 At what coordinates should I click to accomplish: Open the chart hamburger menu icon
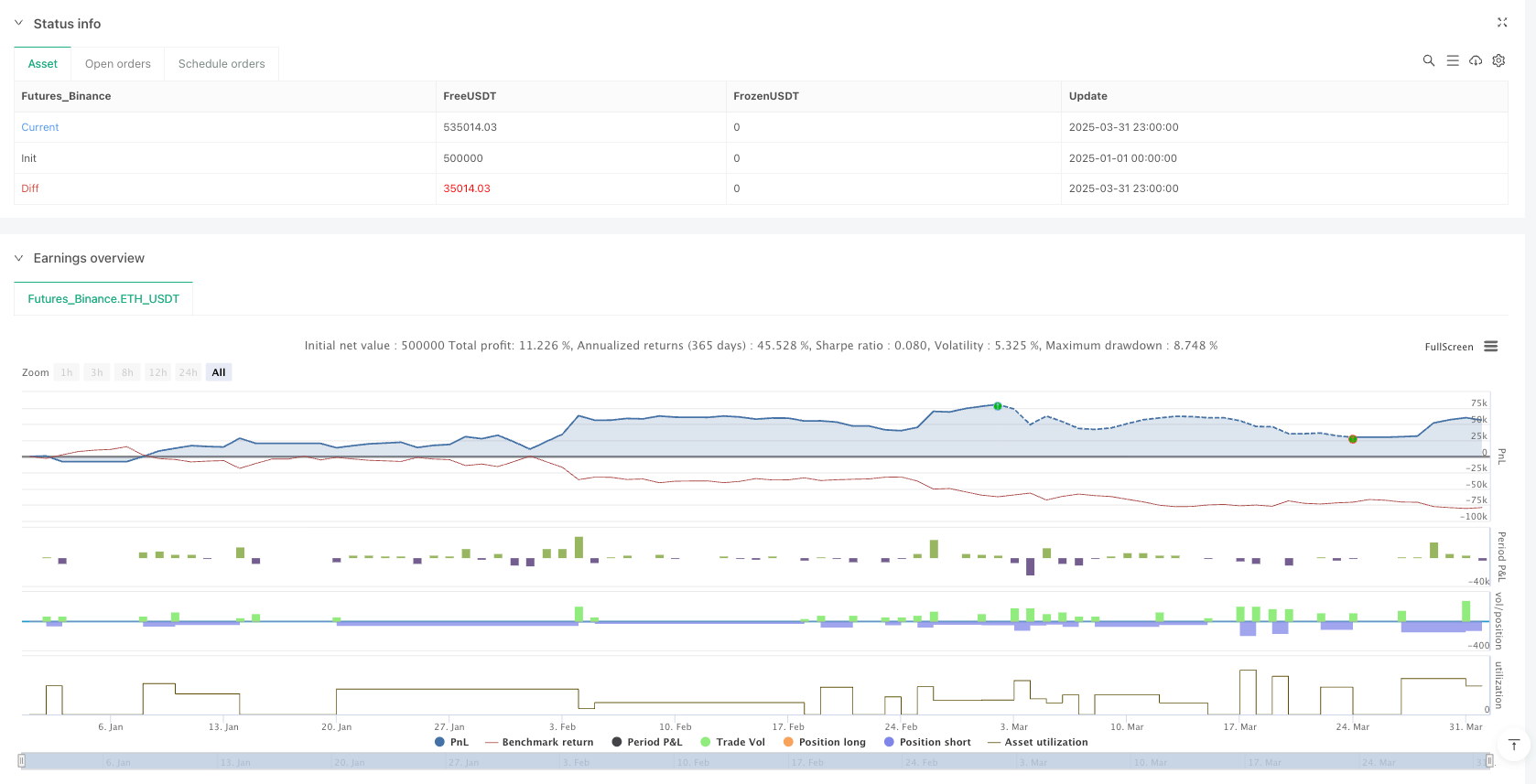coord(1491,347)
